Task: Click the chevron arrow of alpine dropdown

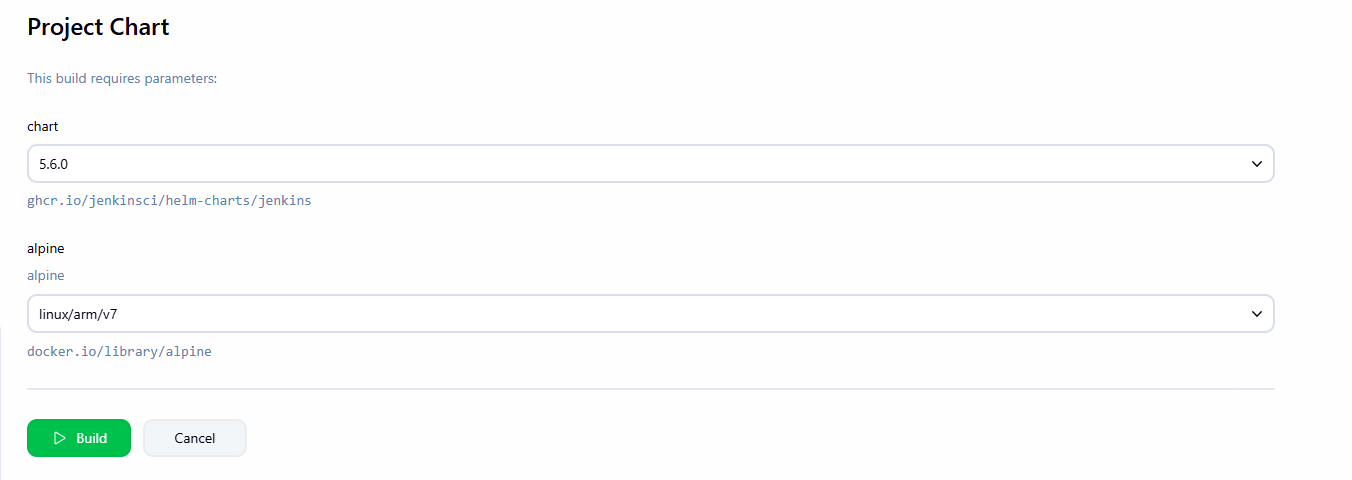Action: pos(1257,314)
